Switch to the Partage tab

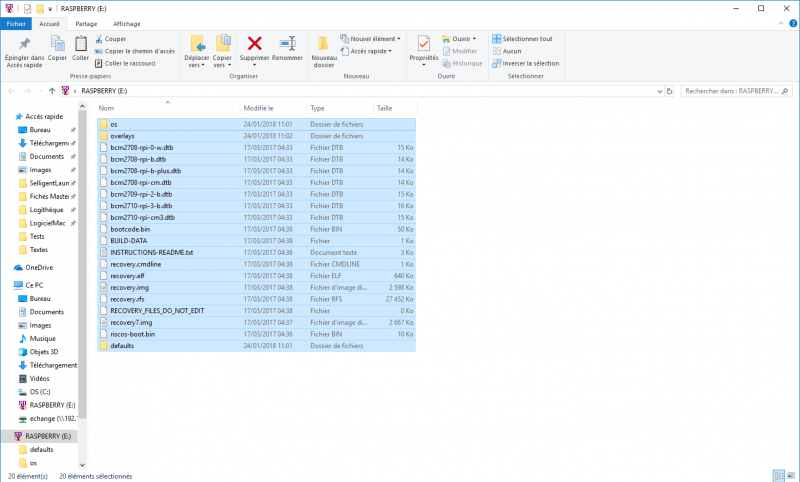click(86, 23)
